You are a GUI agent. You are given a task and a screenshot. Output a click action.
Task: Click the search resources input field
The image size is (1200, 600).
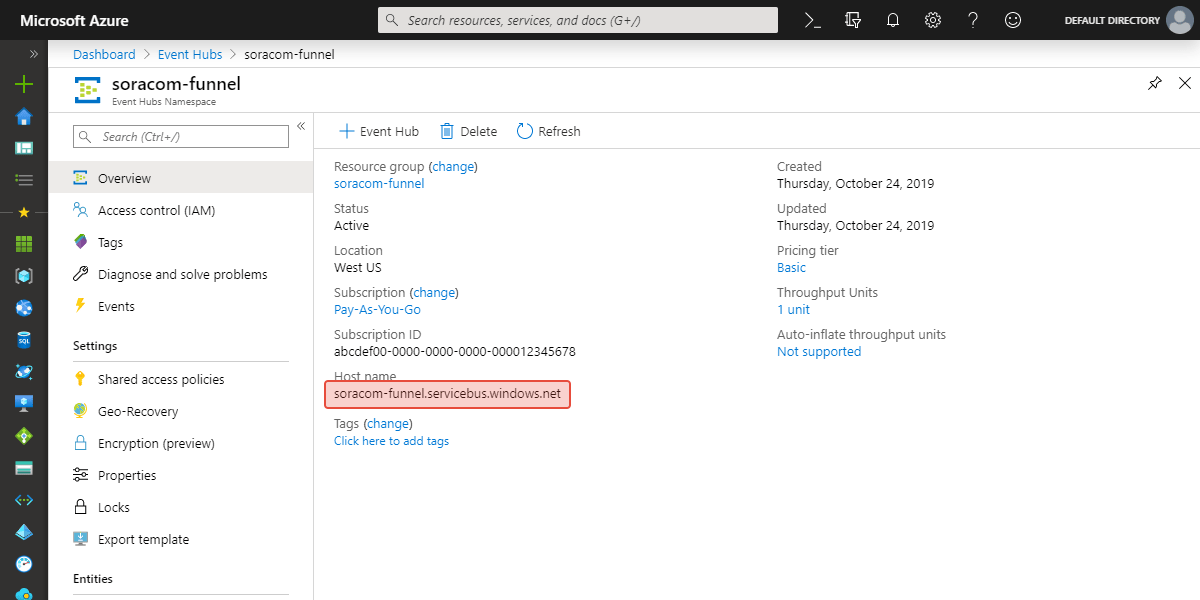click(x=577, y=19)
